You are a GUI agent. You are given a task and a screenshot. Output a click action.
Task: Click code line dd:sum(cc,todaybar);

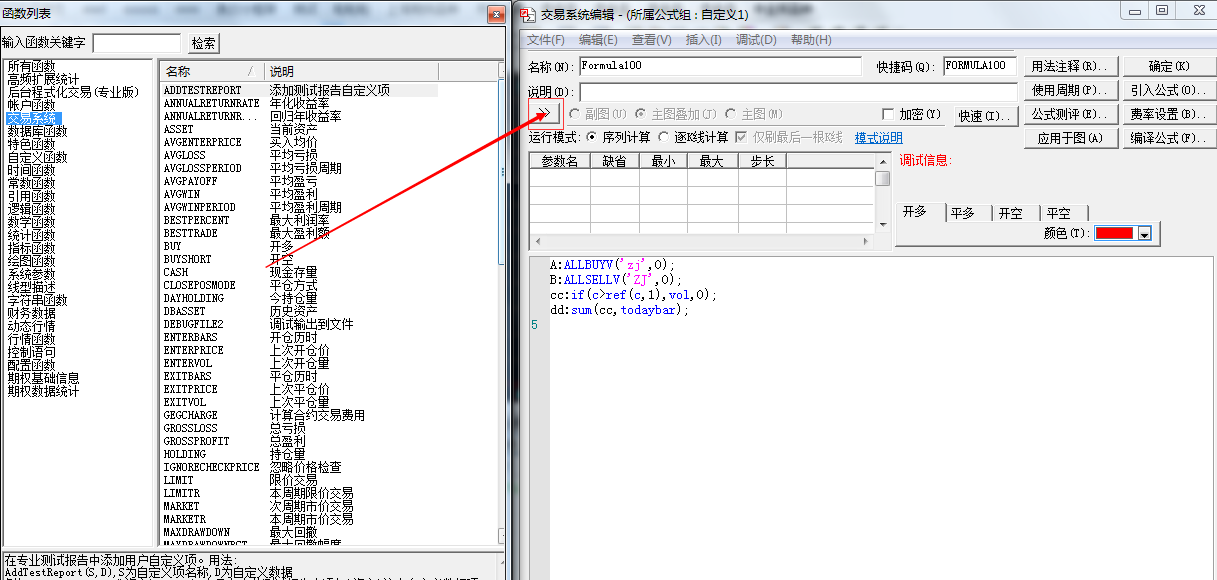point(620,310)
